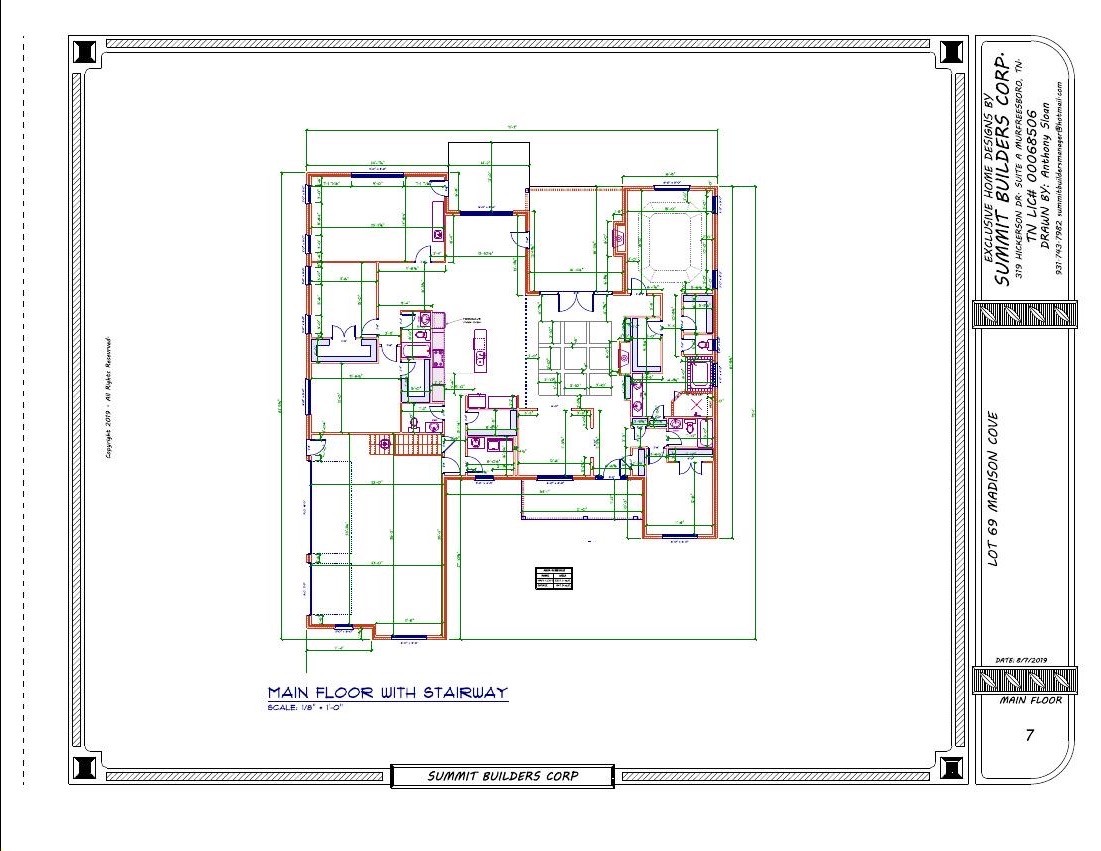The image size is (1101, 851).
Task: Click the MAIN FLOOR WITH STAIRWAY title
Action: pyautogui.click(x=387, y=692)
